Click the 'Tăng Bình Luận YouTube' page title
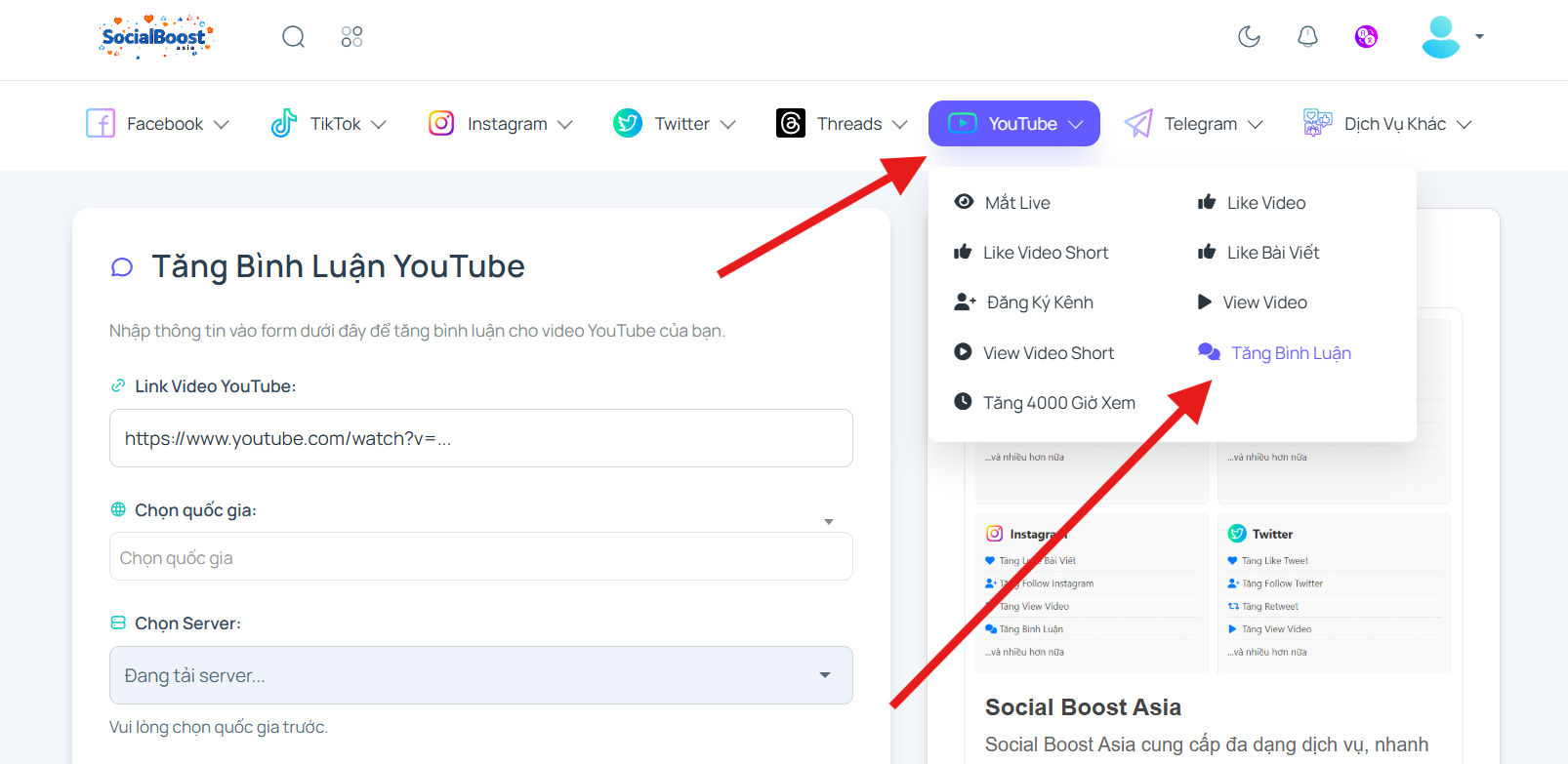Image resolution: width=1568 pixels, height=764 pixels. point(338,266)
